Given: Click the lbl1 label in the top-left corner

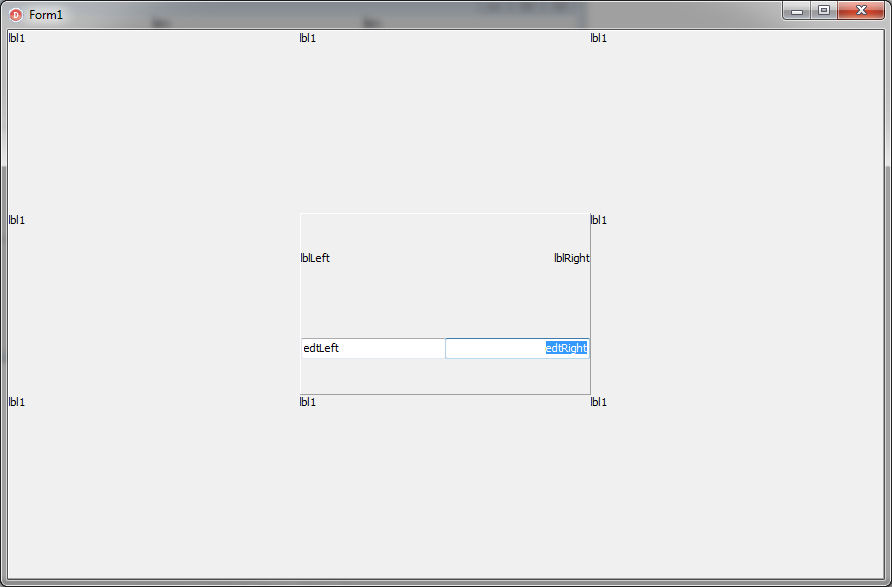Looking at the screenshot, I should click(17, 39).
